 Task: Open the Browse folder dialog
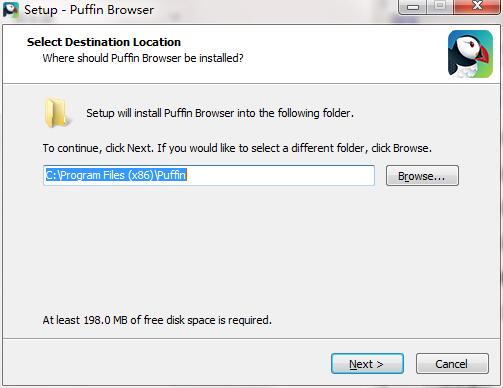click(422, 176)
